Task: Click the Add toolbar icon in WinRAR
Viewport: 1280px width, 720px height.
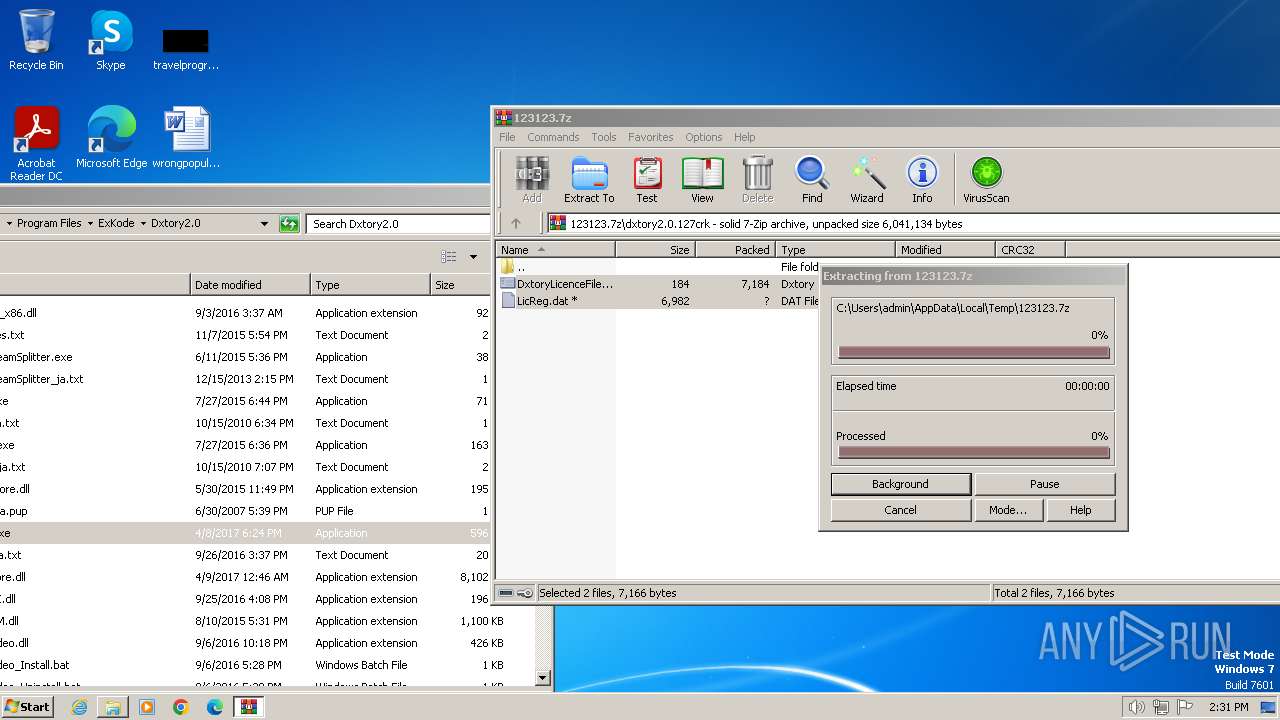Action: tap(532, 180)
